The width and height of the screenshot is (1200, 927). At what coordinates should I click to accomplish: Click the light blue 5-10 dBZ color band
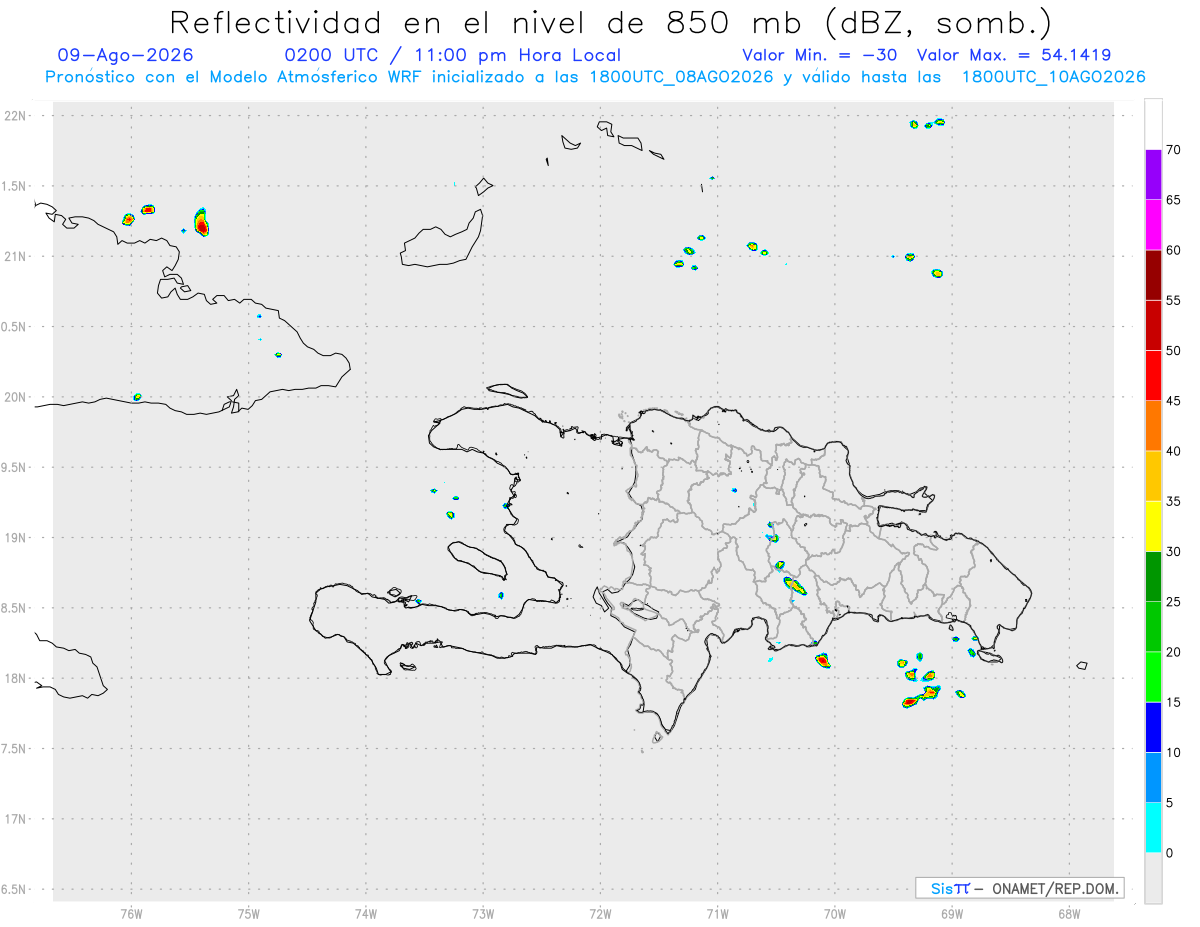click(x=1153, y=777)
